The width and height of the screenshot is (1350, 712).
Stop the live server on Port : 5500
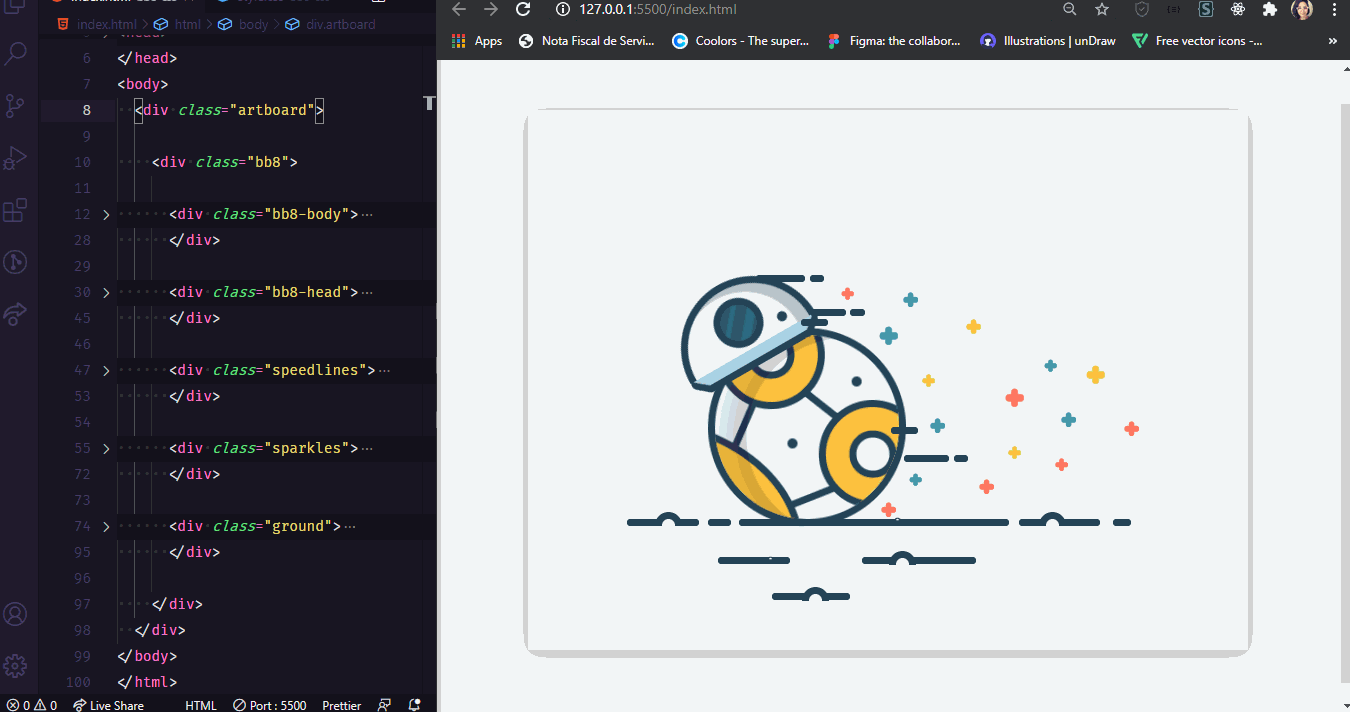click(269, 705)
